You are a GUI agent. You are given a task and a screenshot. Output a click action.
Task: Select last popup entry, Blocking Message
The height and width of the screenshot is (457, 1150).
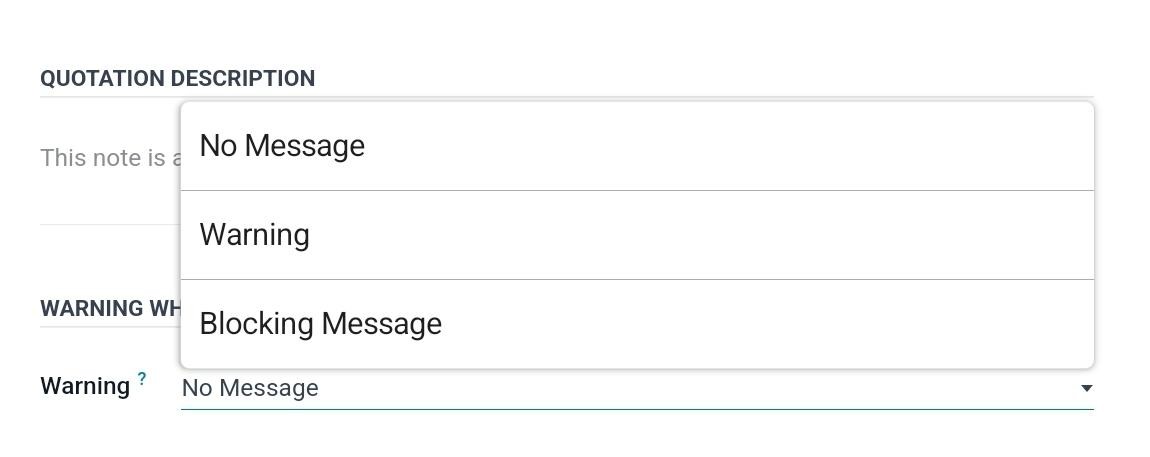click(x=321, y=324)
